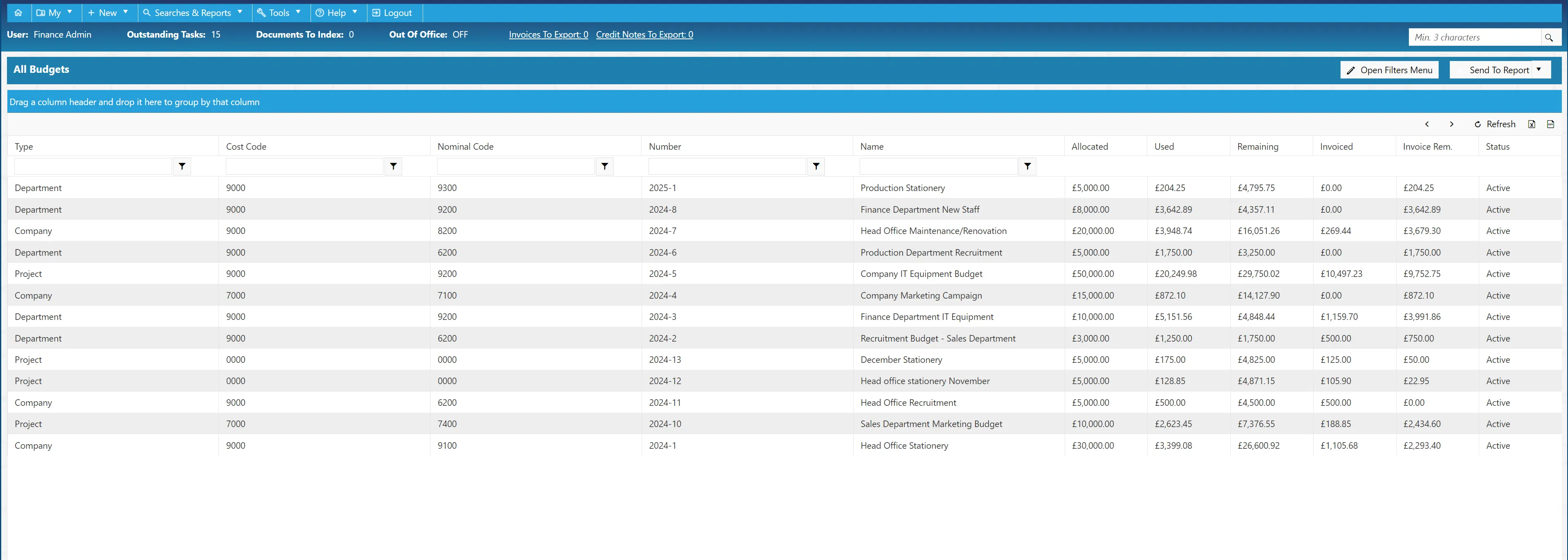Apply the Number column filter icon
This screenshot has width=1568, height=560.
coord(816,166)
